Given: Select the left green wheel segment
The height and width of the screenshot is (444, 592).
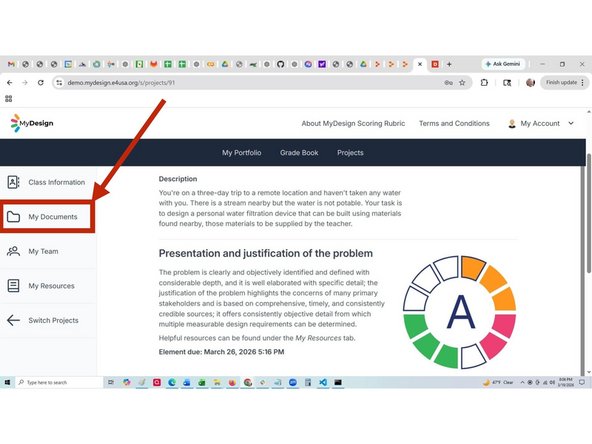Looking at the screenshot, I should click(x=416, y=326).
